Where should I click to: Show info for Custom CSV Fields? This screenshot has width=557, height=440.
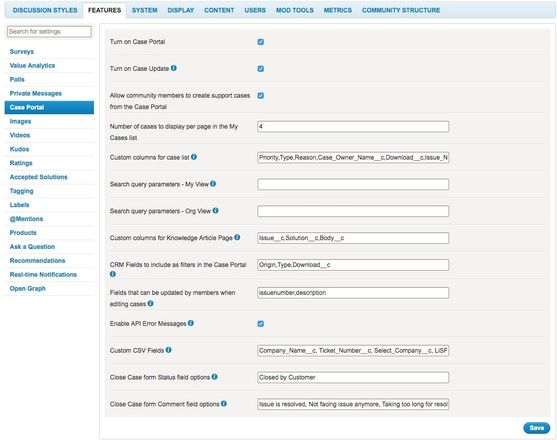click(x=168, y=350)
